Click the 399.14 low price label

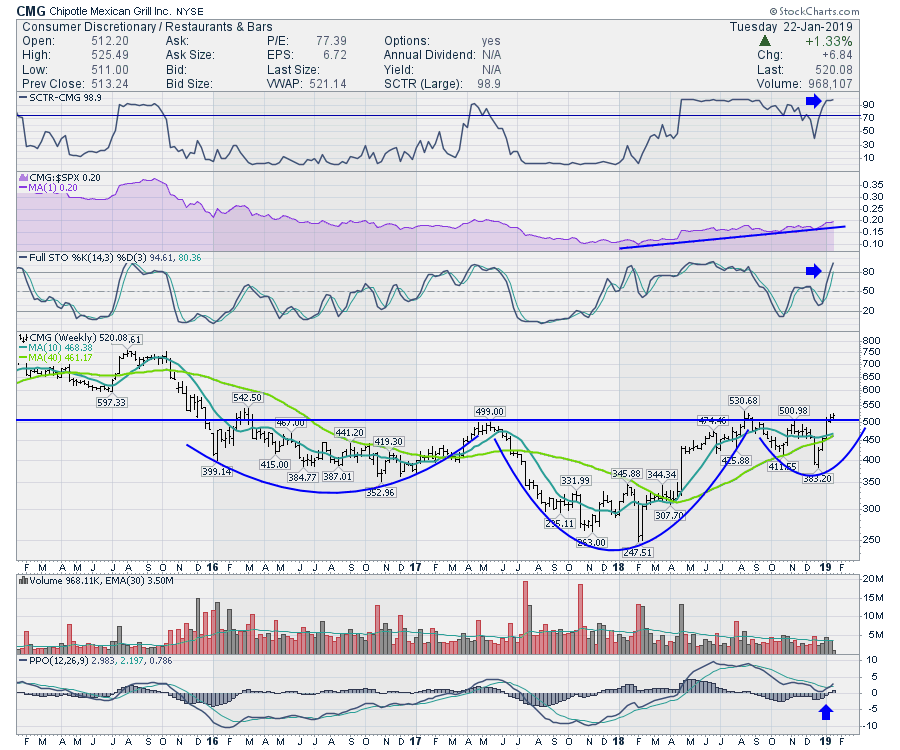coord(216,472)
